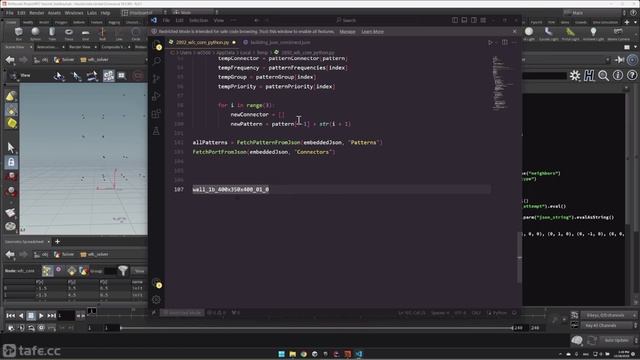Select Houdini viewport Select tool arrow
This screenshot has height=360, width=640.
[11, 147]
